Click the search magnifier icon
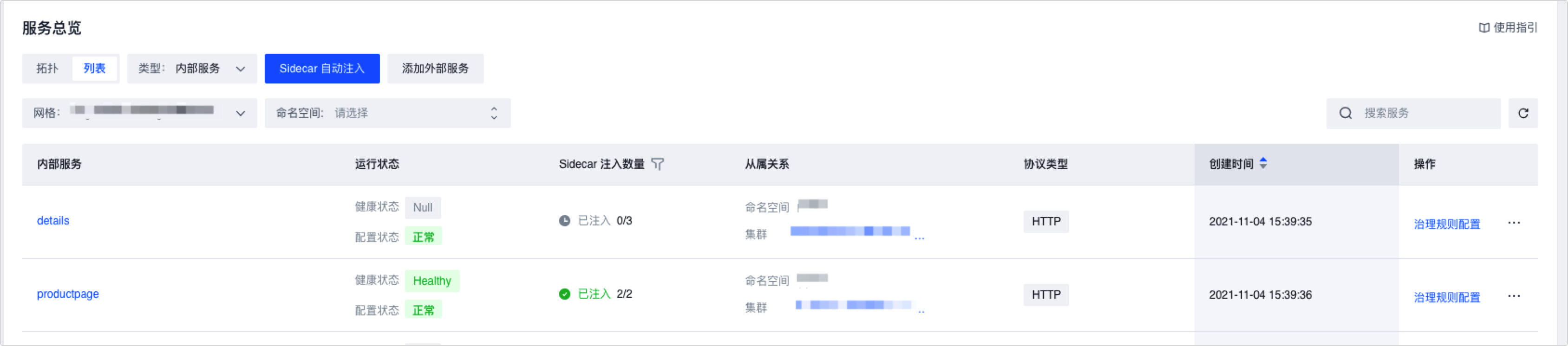The image size is (1568, 346). (x=1345, y=113)
